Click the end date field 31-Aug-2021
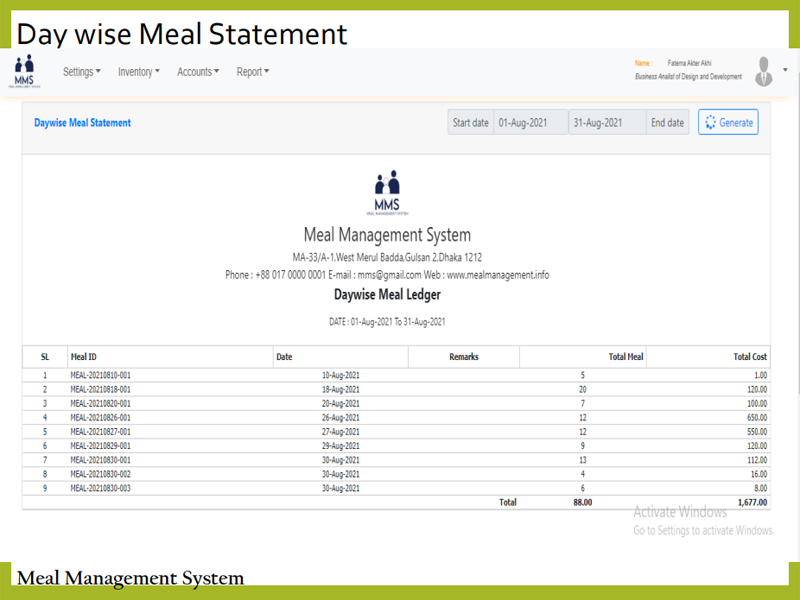 point(606,123)
